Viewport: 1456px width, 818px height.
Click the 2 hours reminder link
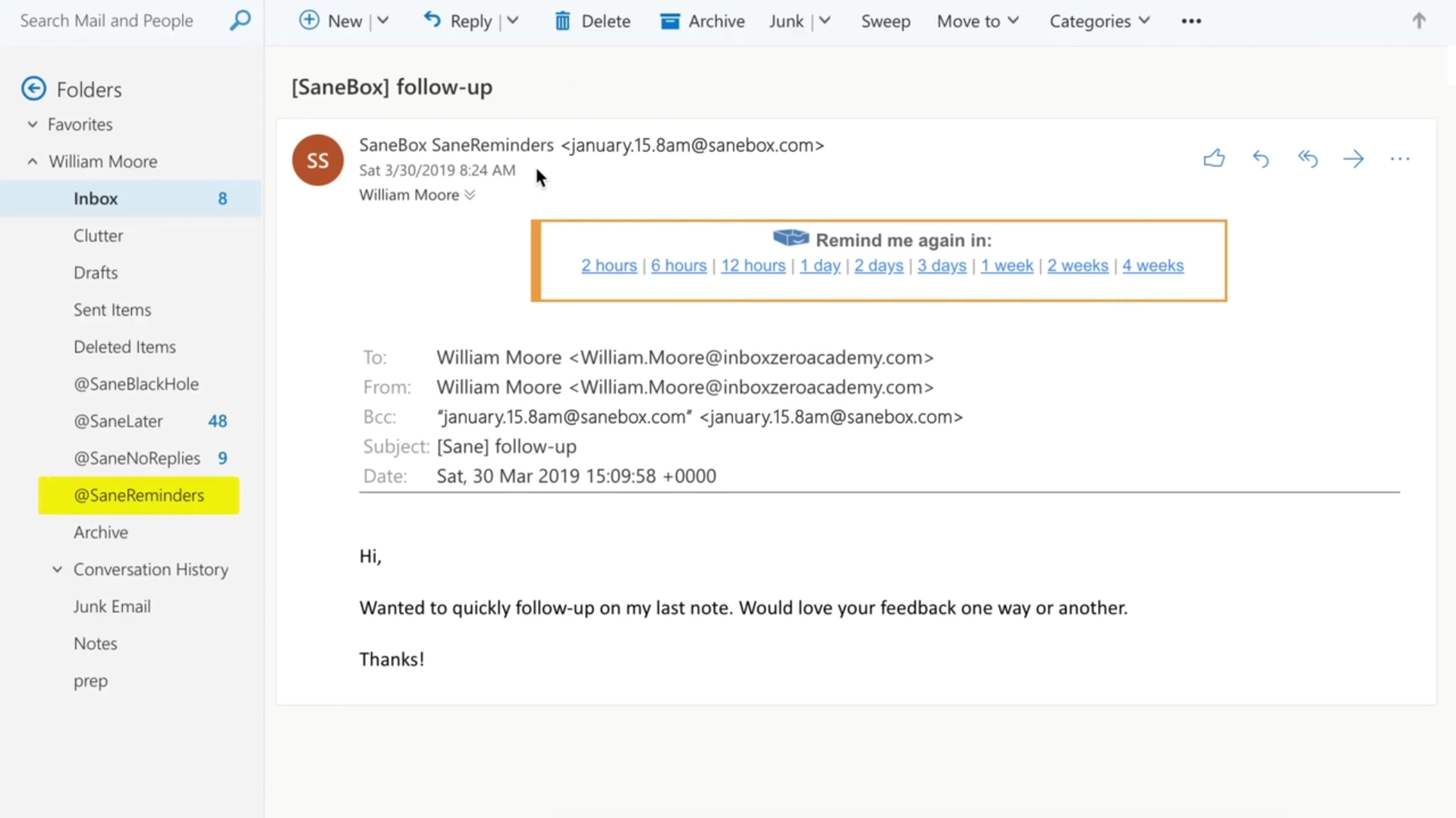[609, 266]
